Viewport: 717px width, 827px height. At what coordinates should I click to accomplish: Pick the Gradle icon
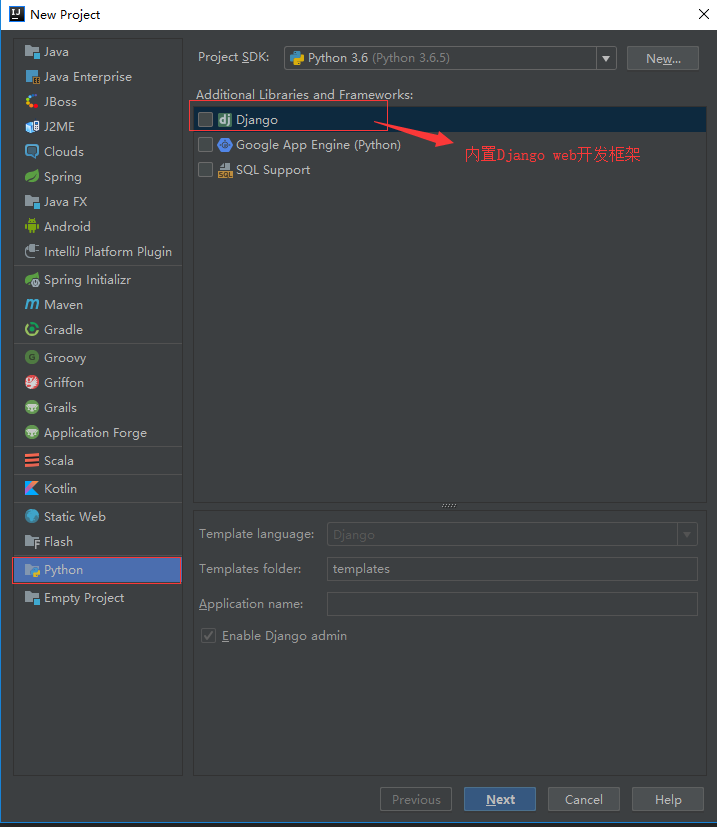(32, 330)
